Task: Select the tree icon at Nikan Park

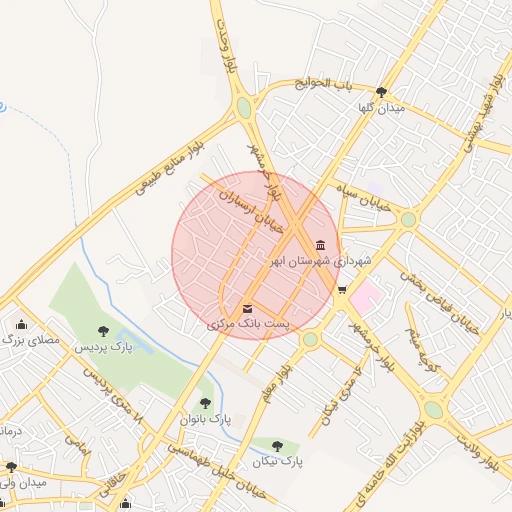Action: (277, 446)
